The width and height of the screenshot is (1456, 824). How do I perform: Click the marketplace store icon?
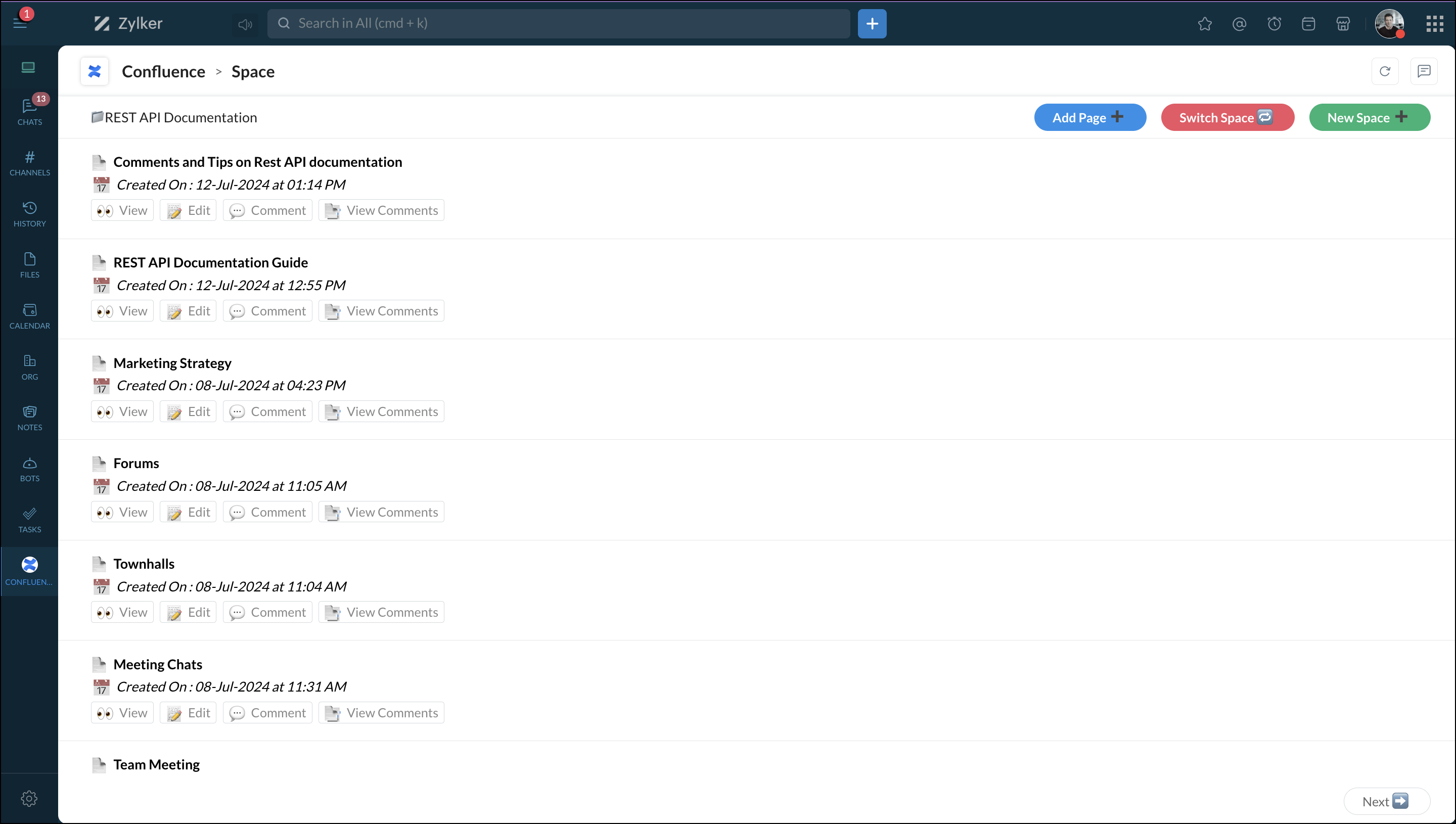click(x=1343, y=24)
